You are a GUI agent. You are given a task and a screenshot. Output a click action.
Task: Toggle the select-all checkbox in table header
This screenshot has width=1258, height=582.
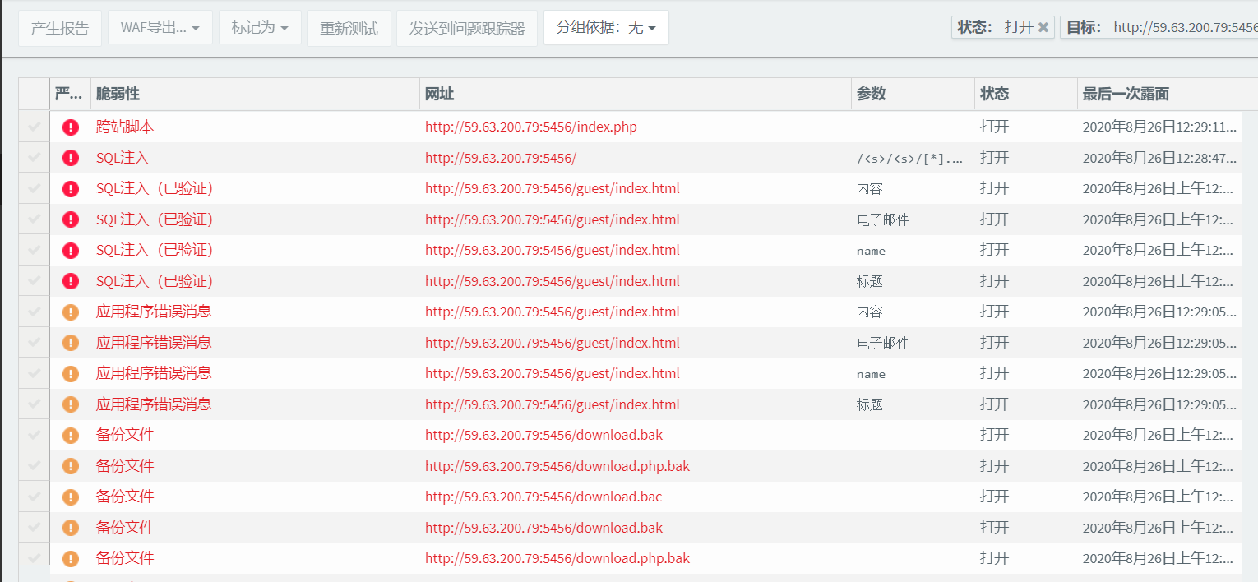(34, 94)
